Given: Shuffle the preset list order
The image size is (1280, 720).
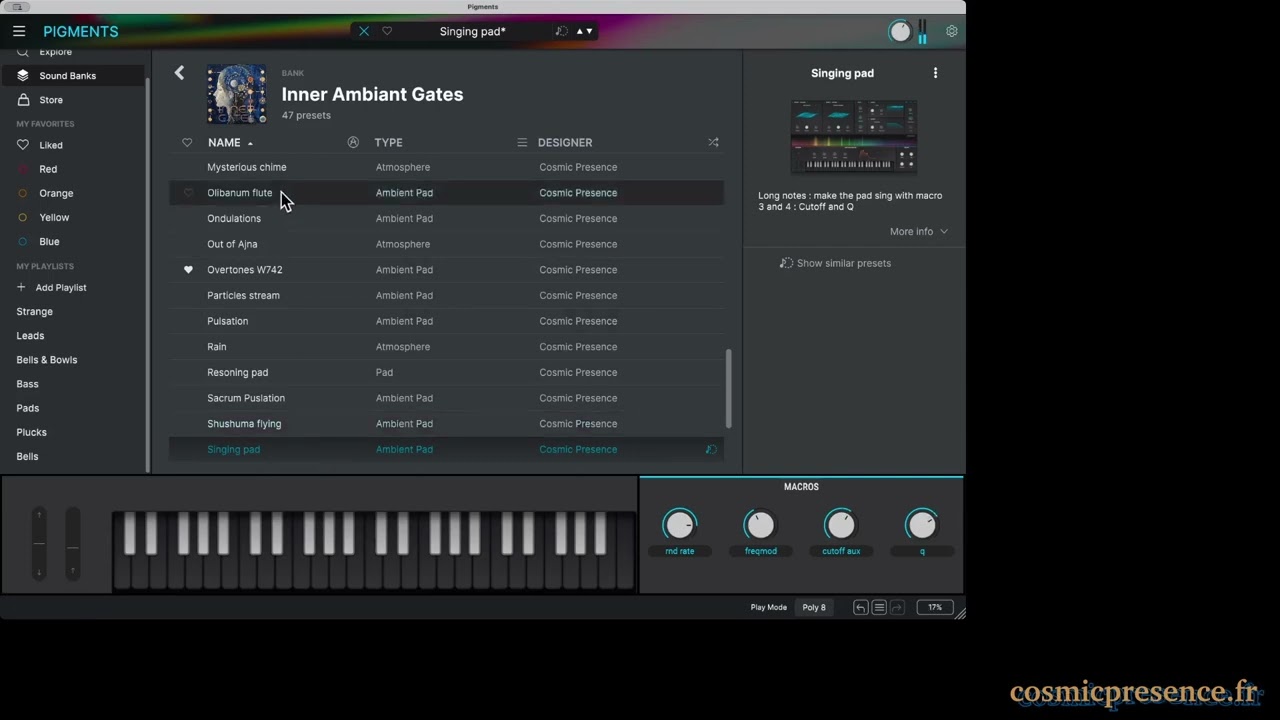Looking at the screenshot, I should pyautogui.click(x=713, y=142).
